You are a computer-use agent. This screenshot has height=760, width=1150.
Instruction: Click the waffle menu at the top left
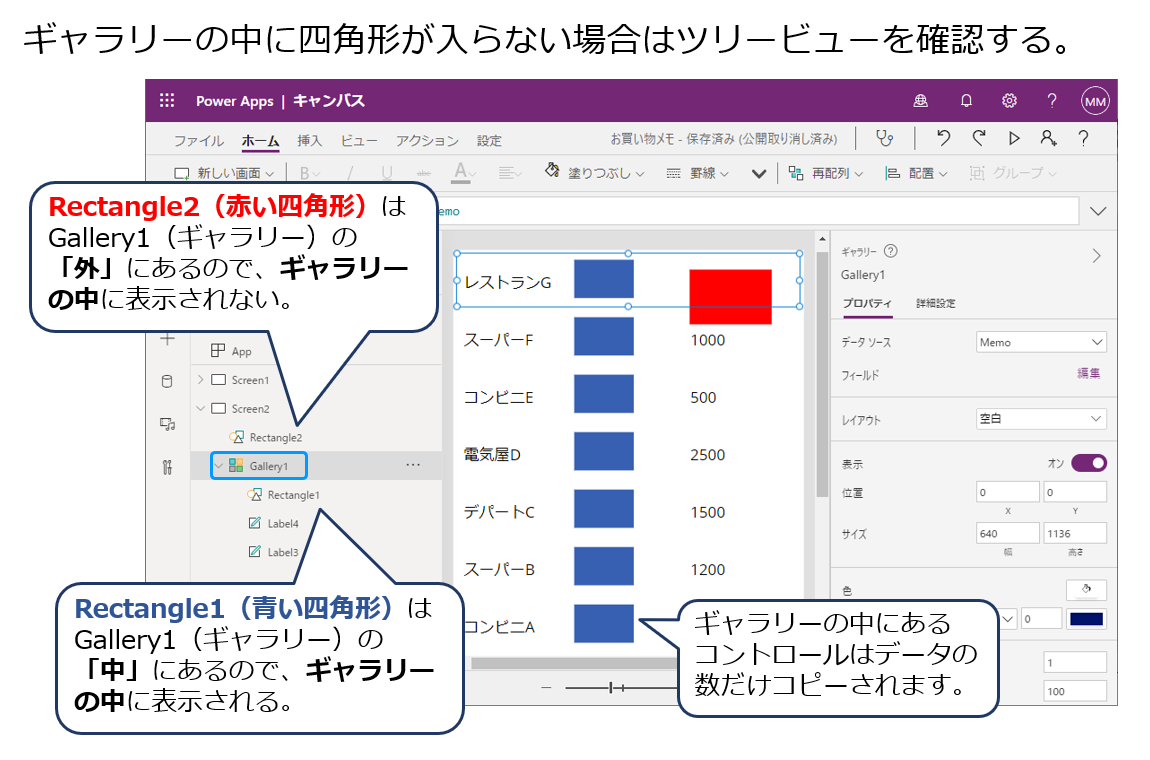tap(165, 100)
